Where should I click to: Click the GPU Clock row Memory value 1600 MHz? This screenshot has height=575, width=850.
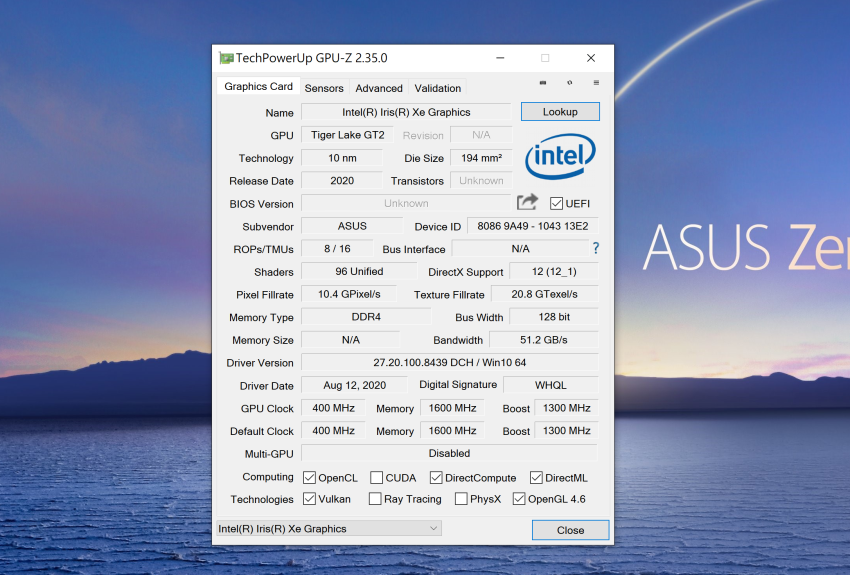452,408
